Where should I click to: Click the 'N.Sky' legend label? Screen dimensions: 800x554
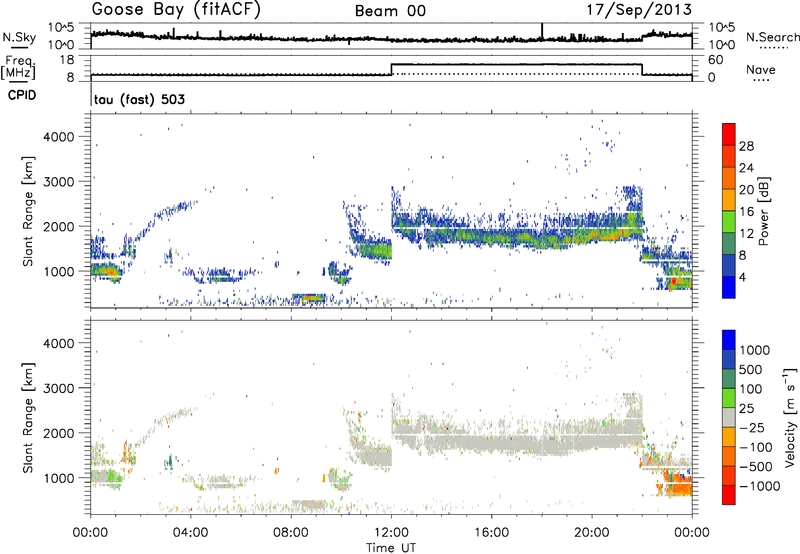pos(19,37)
